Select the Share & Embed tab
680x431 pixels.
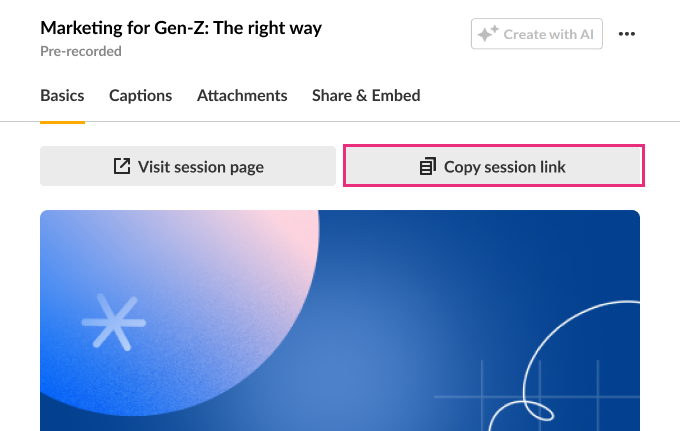[x=366, y=96]
